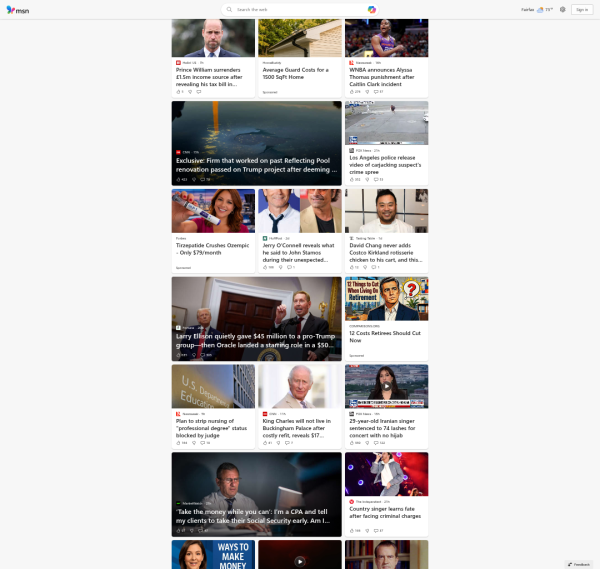
Task: Open the Feedback button
Action: click(x=579, y=564)
